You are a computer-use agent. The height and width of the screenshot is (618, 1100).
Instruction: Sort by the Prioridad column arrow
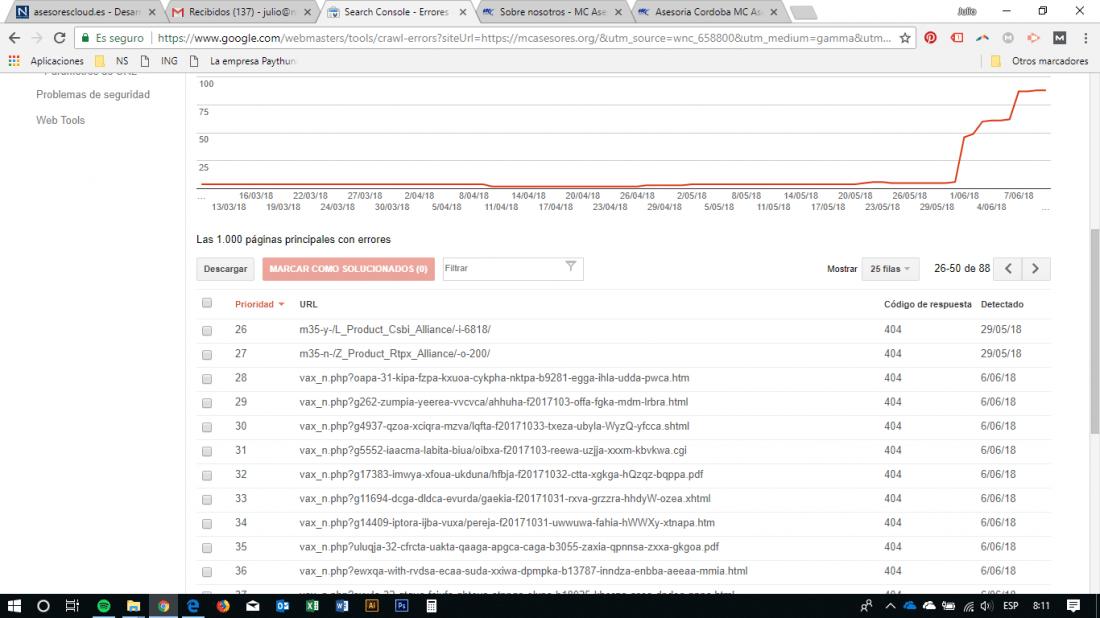[x=281, y=304]
